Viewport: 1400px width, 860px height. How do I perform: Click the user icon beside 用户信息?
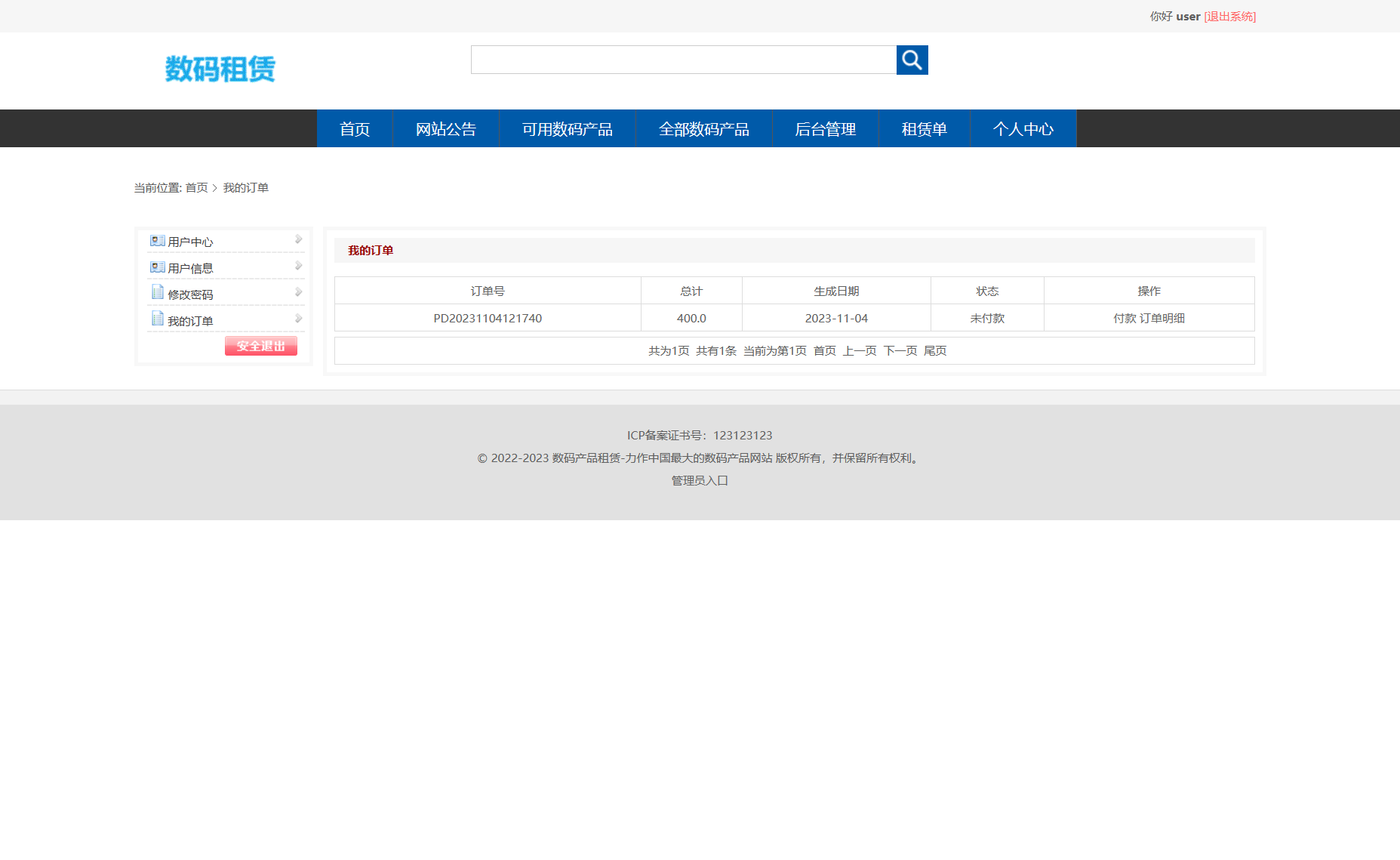tap(157, 266)
